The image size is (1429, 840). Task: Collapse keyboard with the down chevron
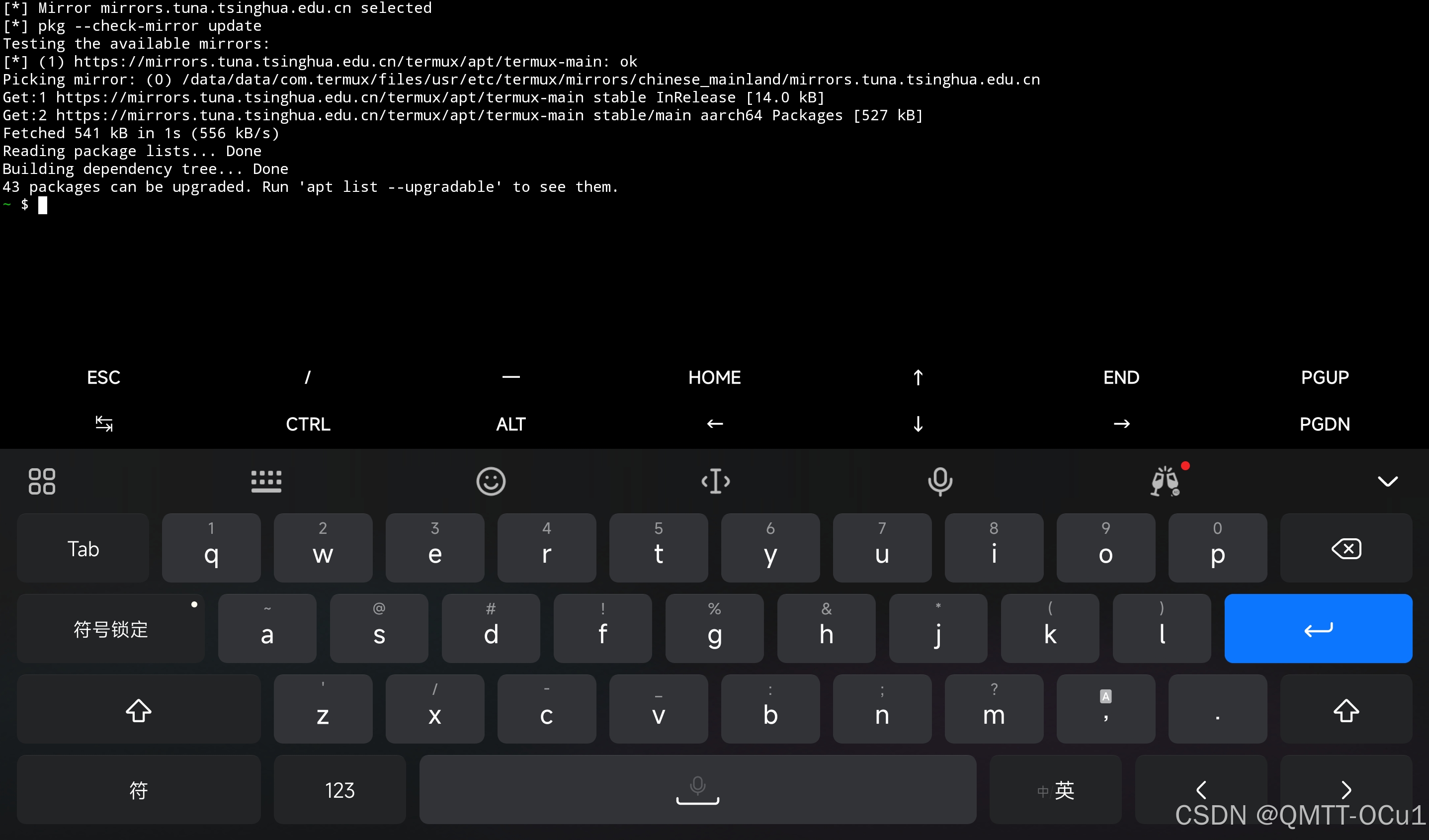pos(1388,482)
